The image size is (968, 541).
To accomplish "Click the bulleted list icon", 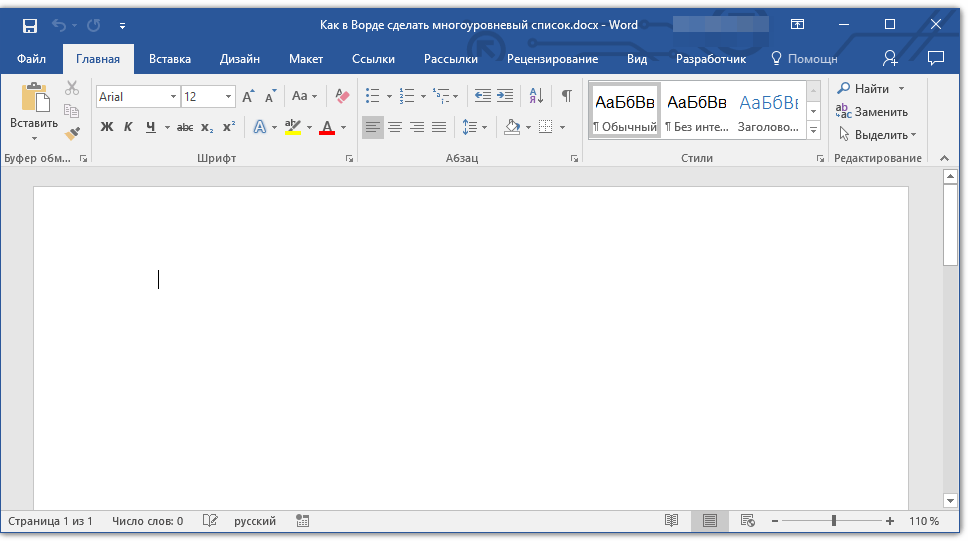I will coord(373,96).
